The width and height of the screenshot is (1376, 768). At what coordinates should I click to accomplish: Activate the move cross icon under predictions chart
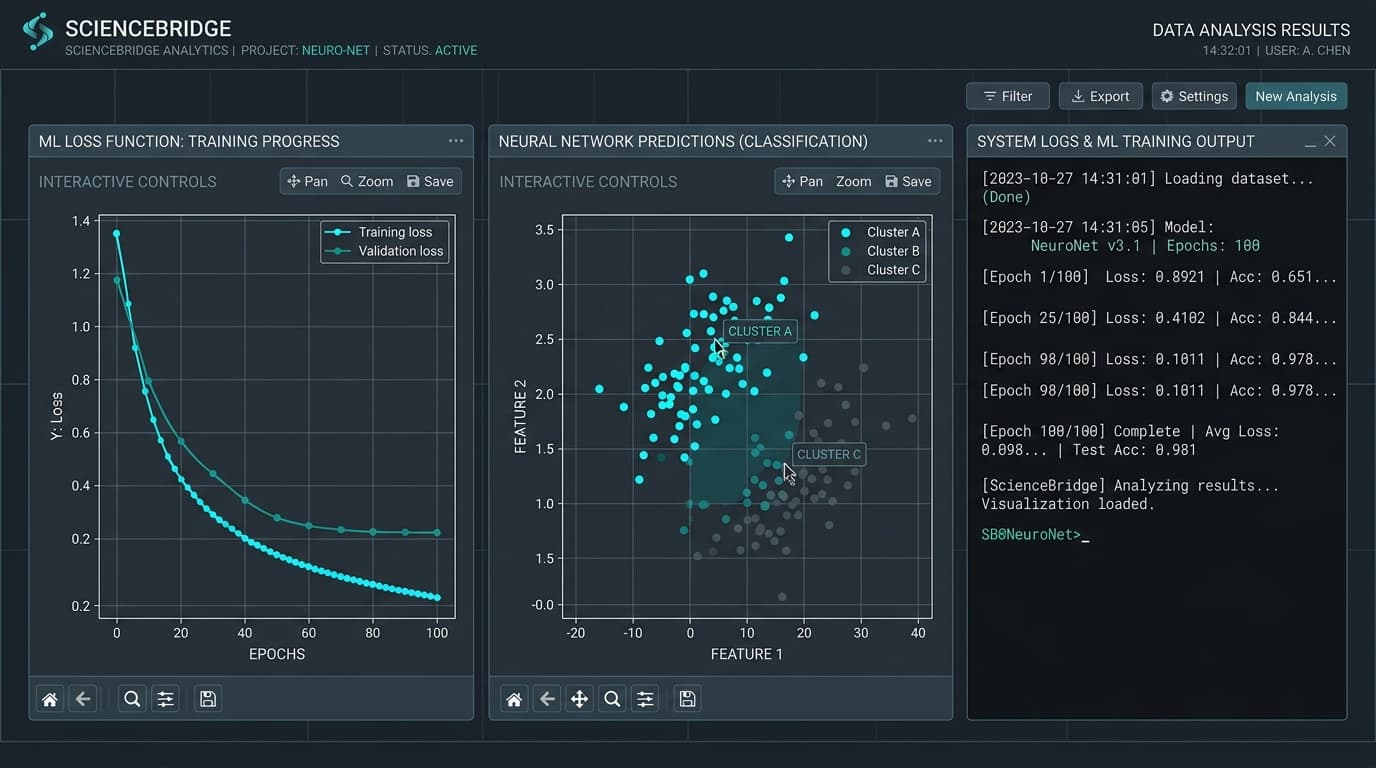pyautogui.click(x=579, y=699)
